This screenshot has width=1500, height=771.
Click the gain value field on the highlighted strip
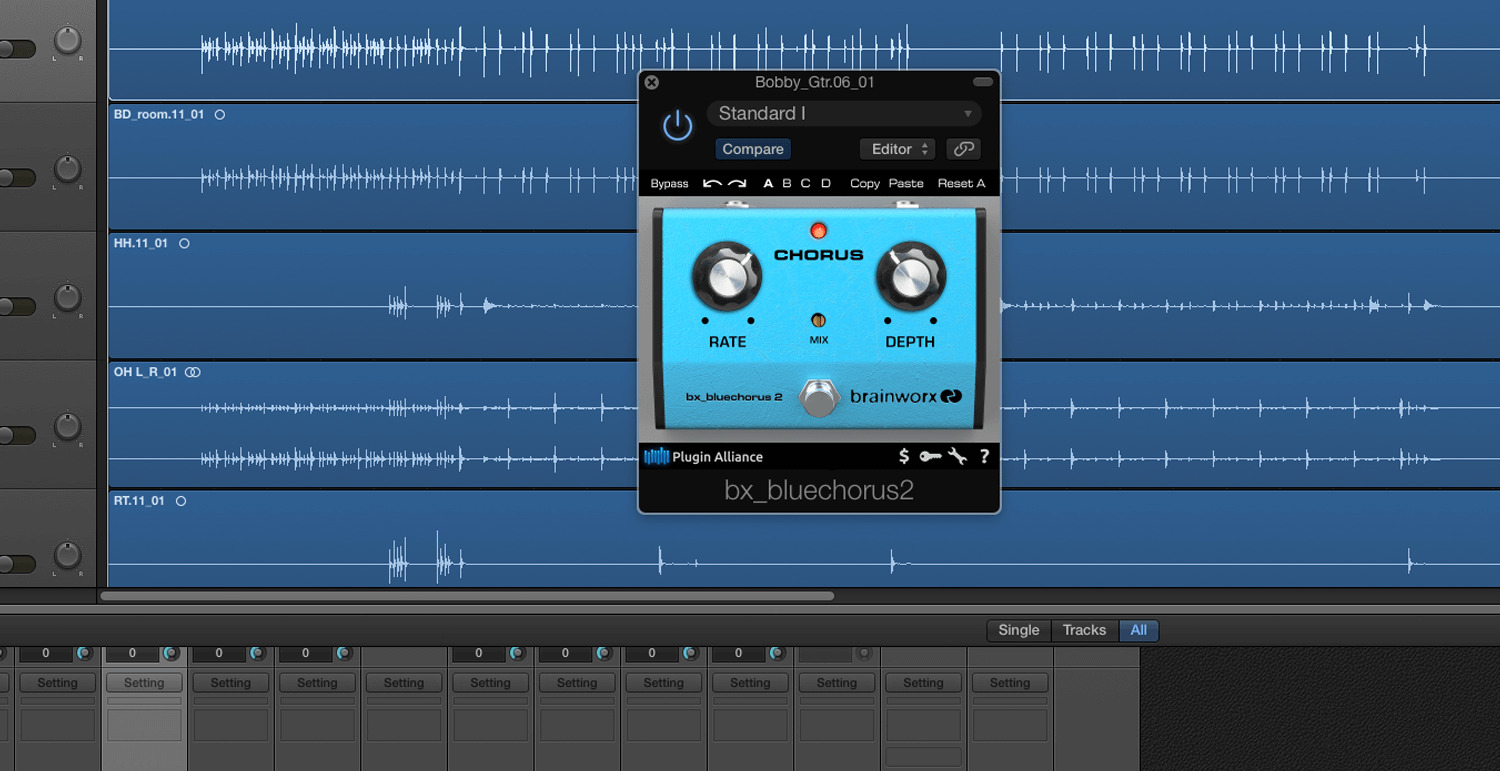132,653
